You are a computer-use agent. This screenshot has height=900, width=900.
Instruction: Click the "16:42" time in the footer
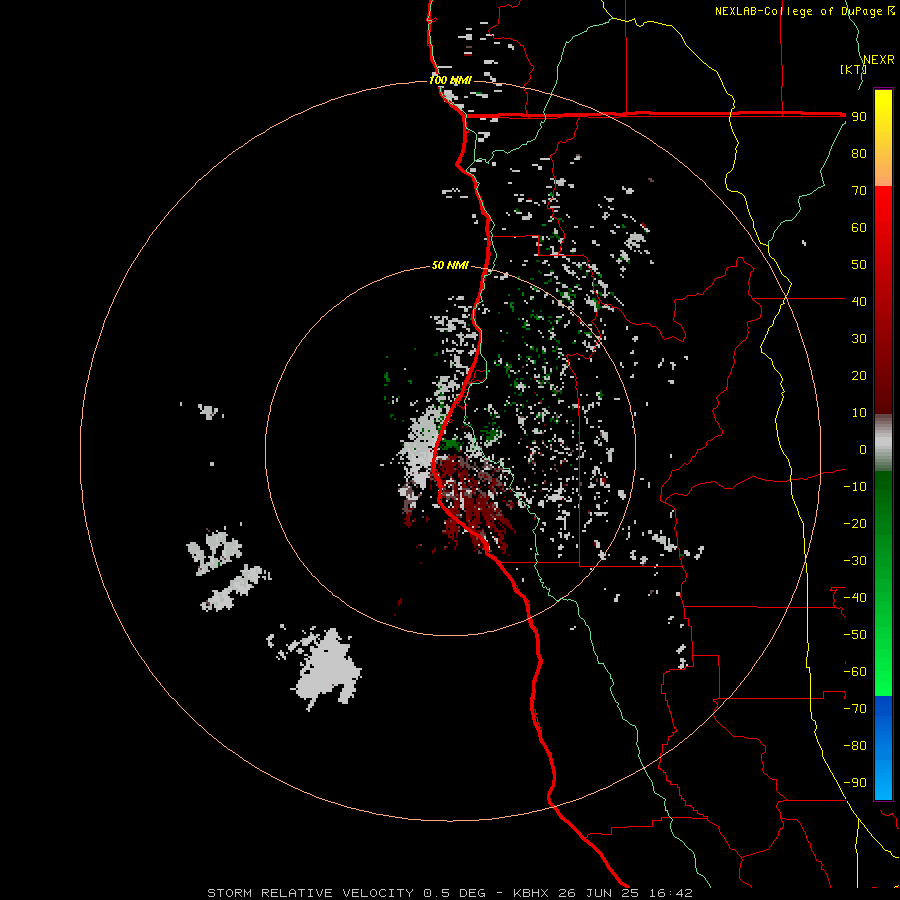pos(671,893)
